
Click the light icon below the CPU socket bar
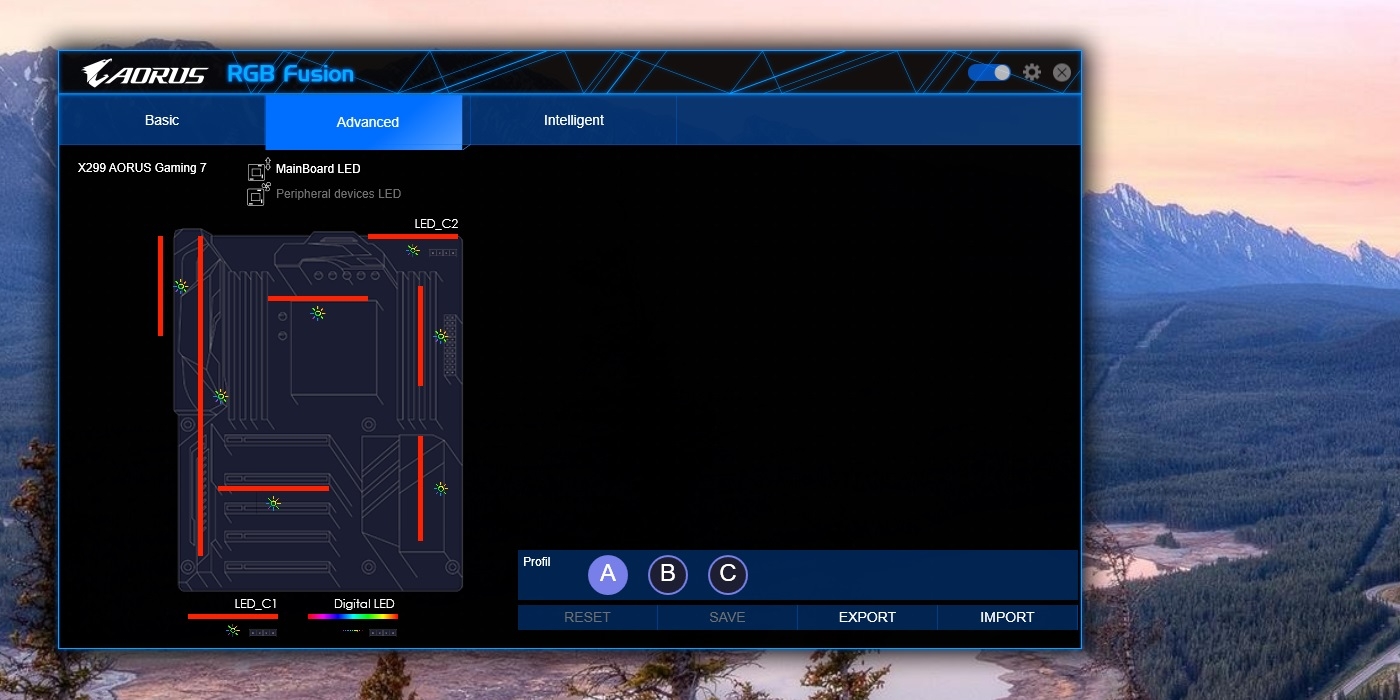318,313
